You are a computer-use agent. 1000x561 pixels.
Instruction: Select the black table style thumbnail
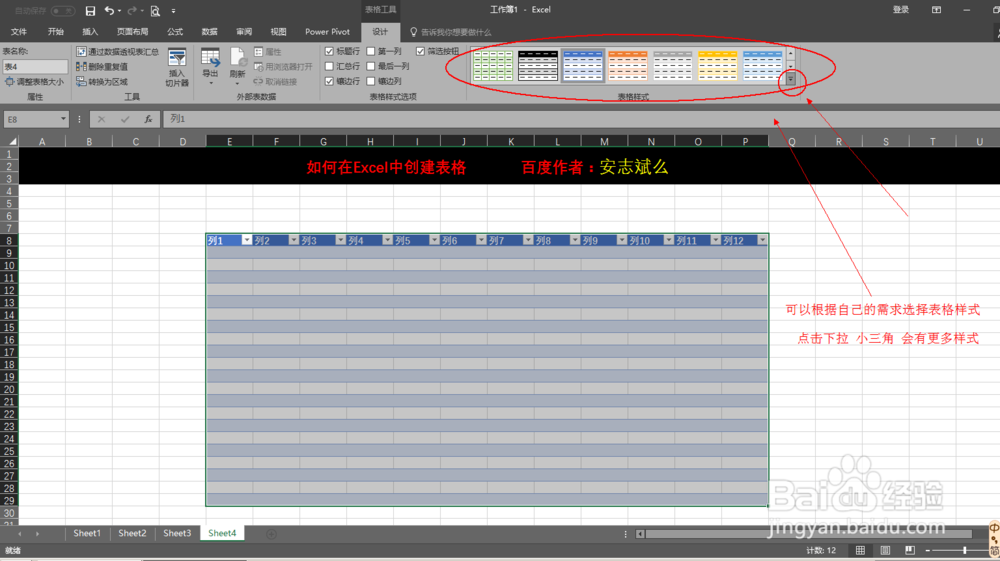[538, 66]
